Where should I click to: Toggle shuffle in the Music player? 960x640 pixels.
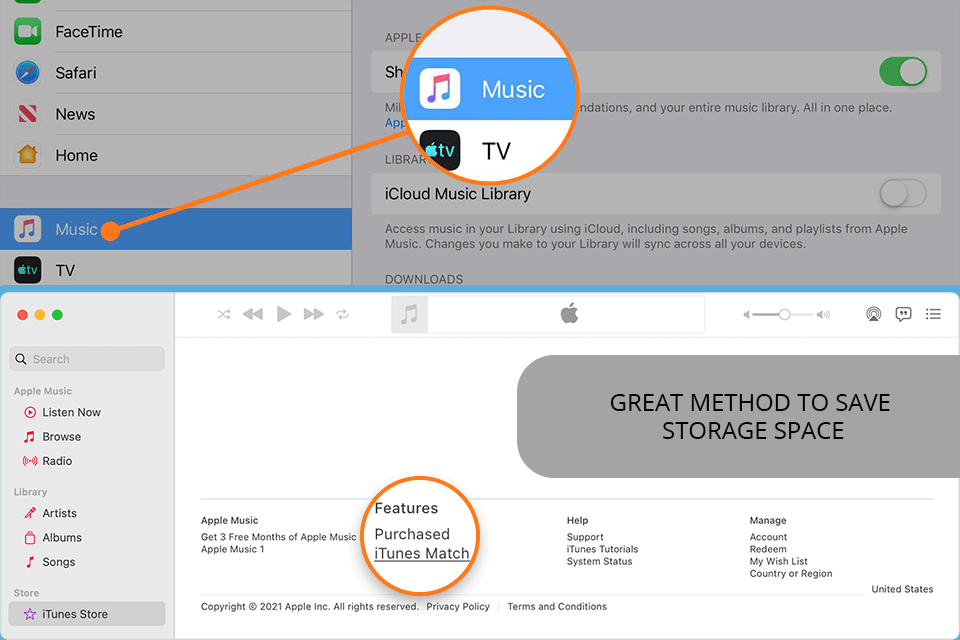click(x=223, y=314)
